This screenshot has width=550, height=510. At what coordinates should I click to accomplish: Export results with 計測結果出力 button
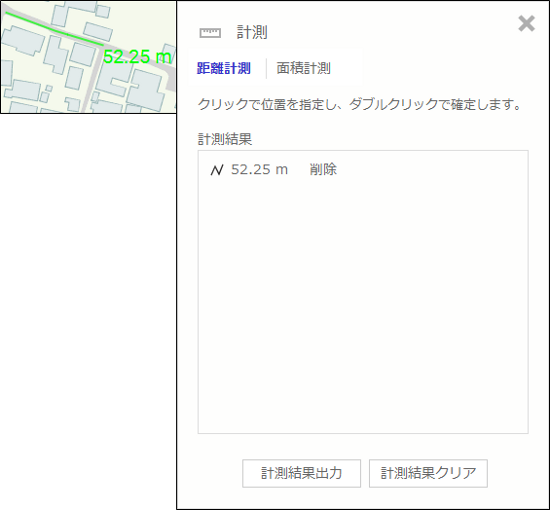pyautogui.click(x=301, y=473)
